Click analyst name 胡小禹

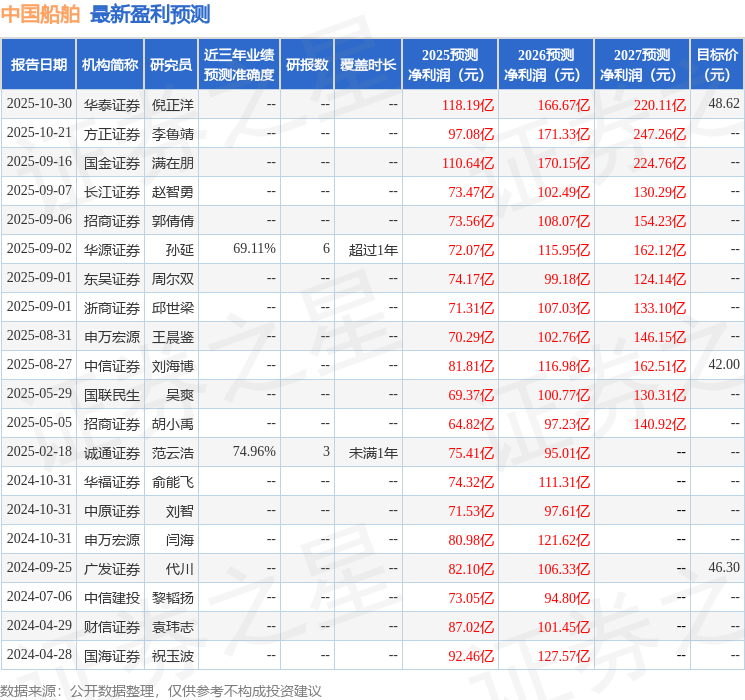172,424
